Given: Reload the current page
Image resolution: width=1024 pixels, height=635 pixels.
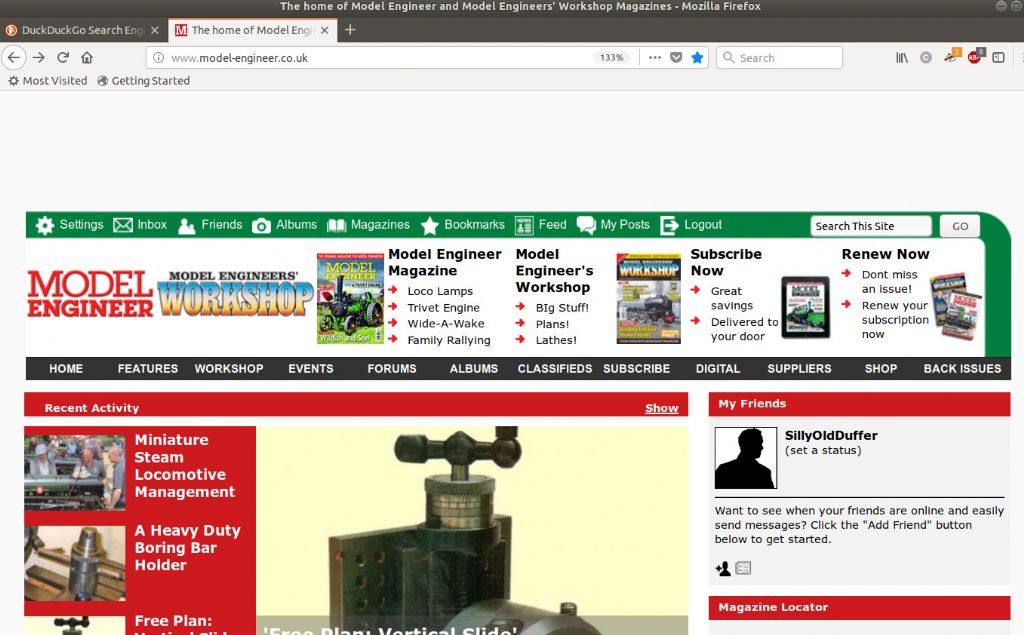Looking at the screenshot, I should (x=63, y=57).
